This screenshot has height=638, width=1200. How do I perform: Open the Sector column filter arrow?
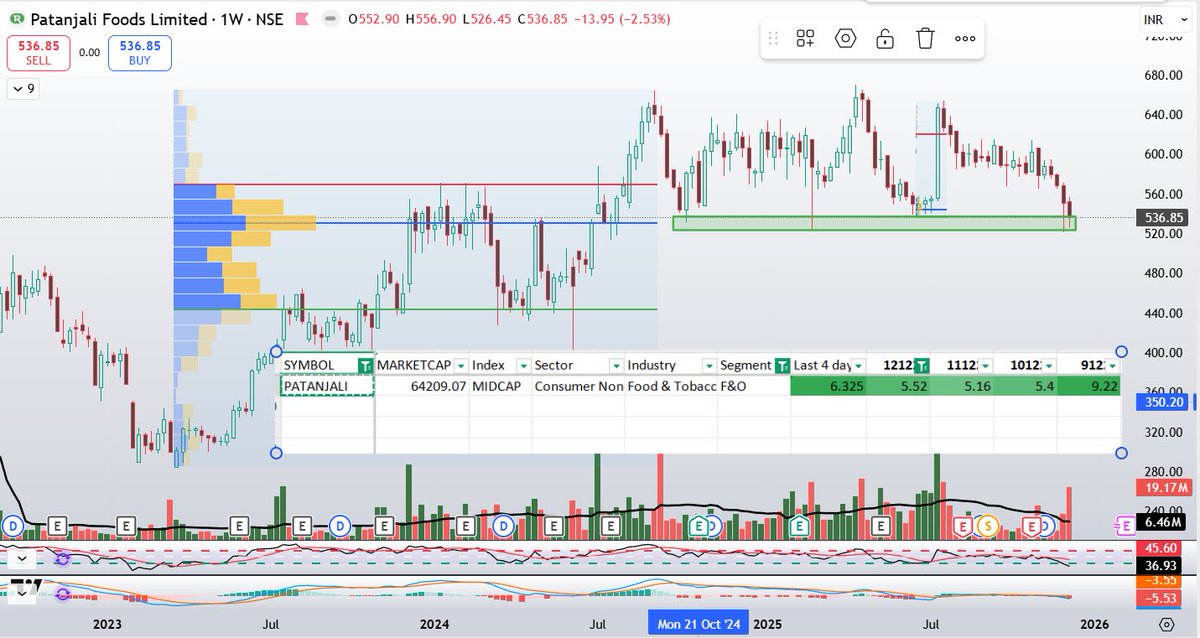point(616,365)
